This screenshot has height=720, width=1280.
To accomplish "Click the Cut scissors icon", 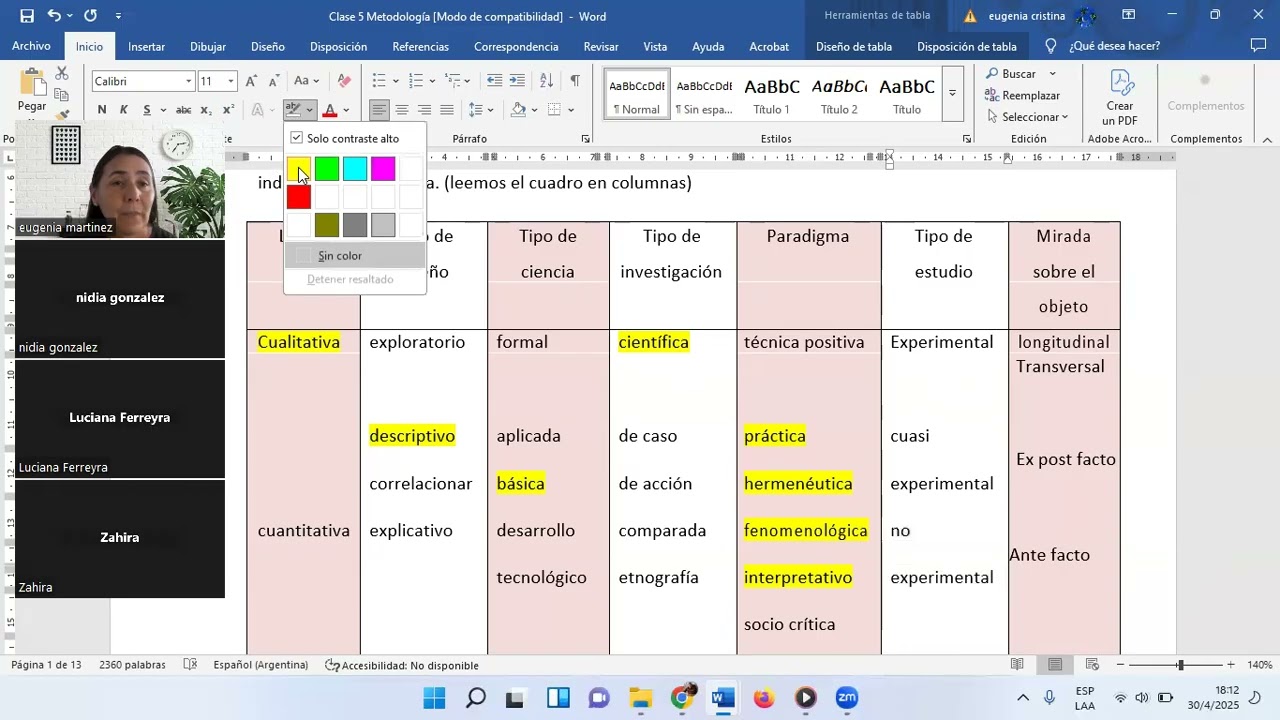I will point(62,73).
